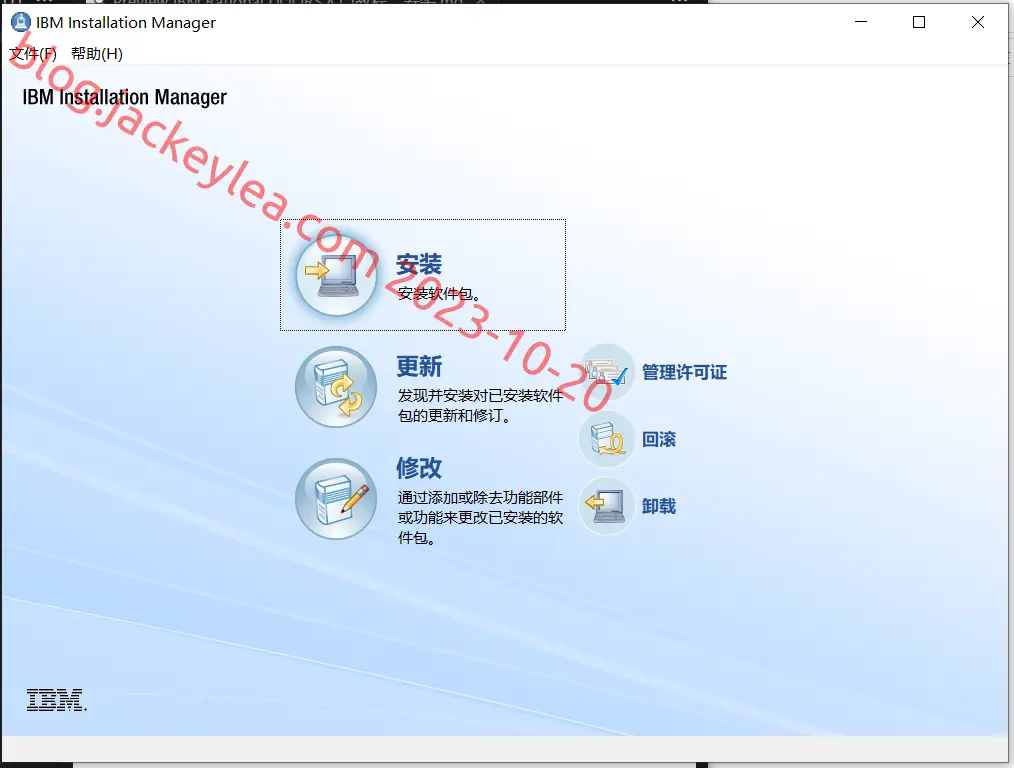Click the Update (更新) server icon

(336, 387)
